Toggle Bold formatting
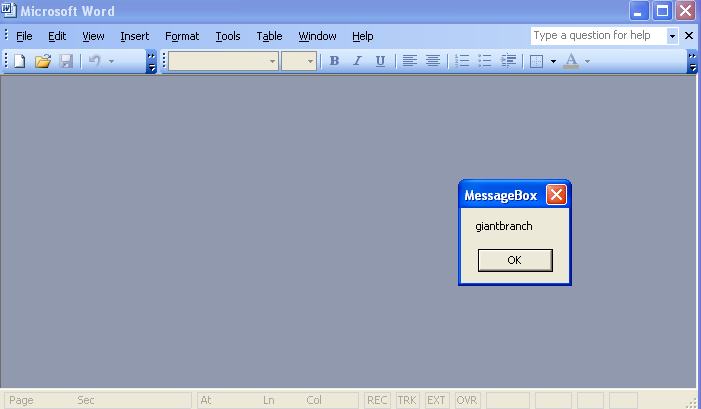The height and width of the screenshot is (409, 701). pos(334,61)
